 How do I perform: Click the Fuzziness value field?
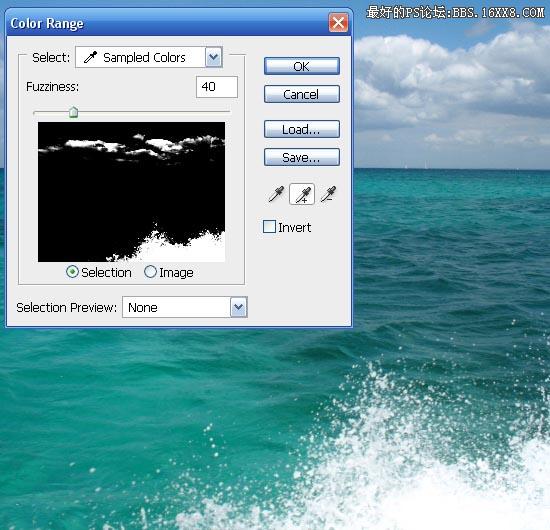[217, 87]
